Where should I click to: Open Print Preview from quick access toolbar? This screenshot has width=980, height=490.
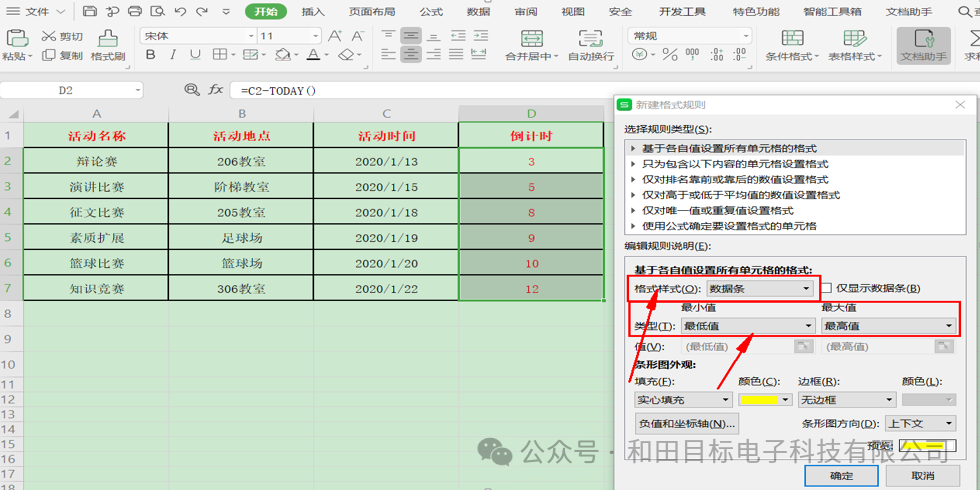click(x=158, y=11)
